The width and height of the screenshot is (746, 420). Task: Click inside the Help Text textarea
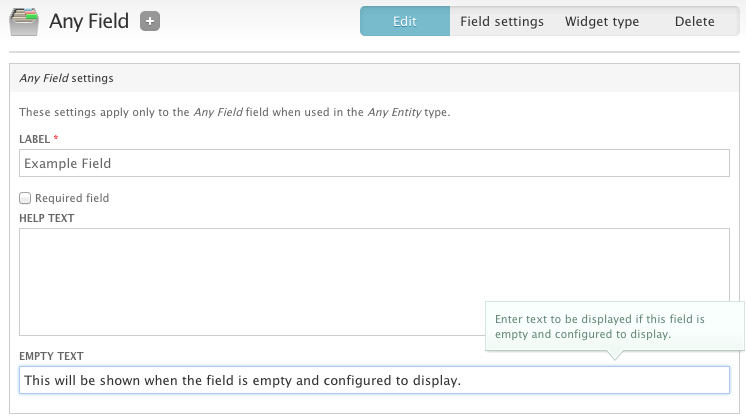point(374,281)
